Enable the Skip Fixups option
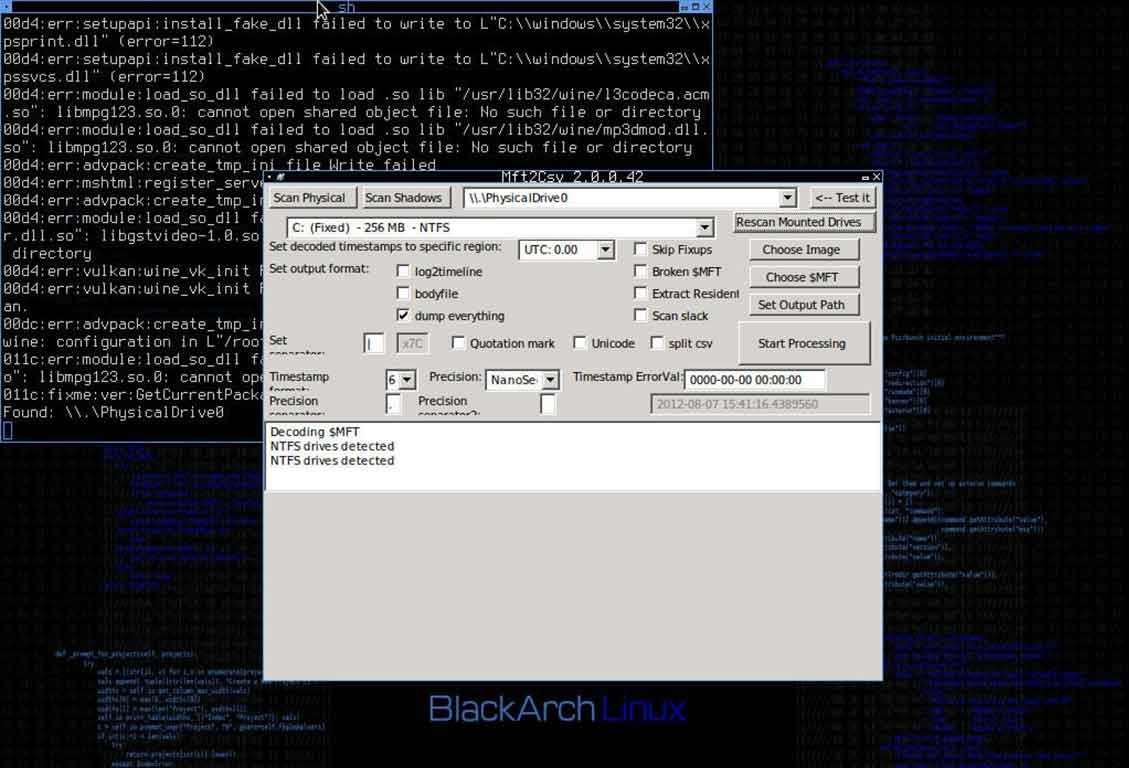Viewport: 1129px width, 768px height. coord(640,249)
